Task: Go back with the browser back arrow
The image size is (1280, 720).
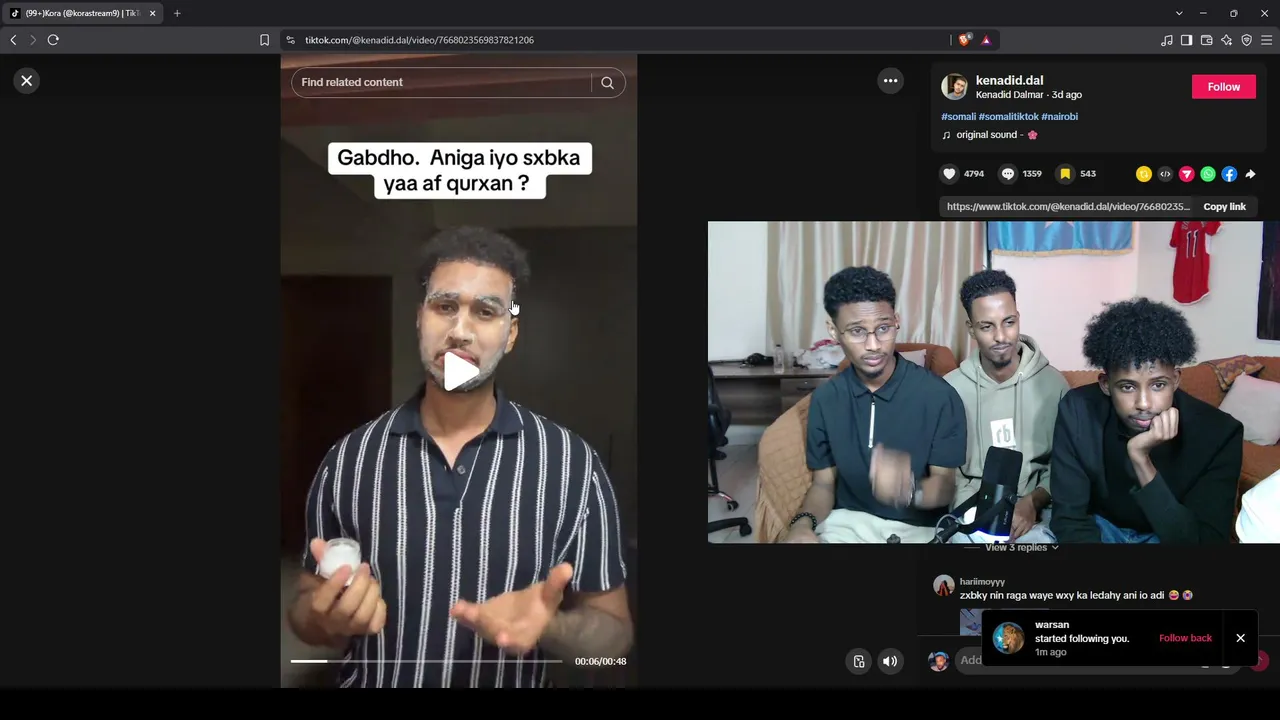Action: pyautogui.click(x=13, y=40)
